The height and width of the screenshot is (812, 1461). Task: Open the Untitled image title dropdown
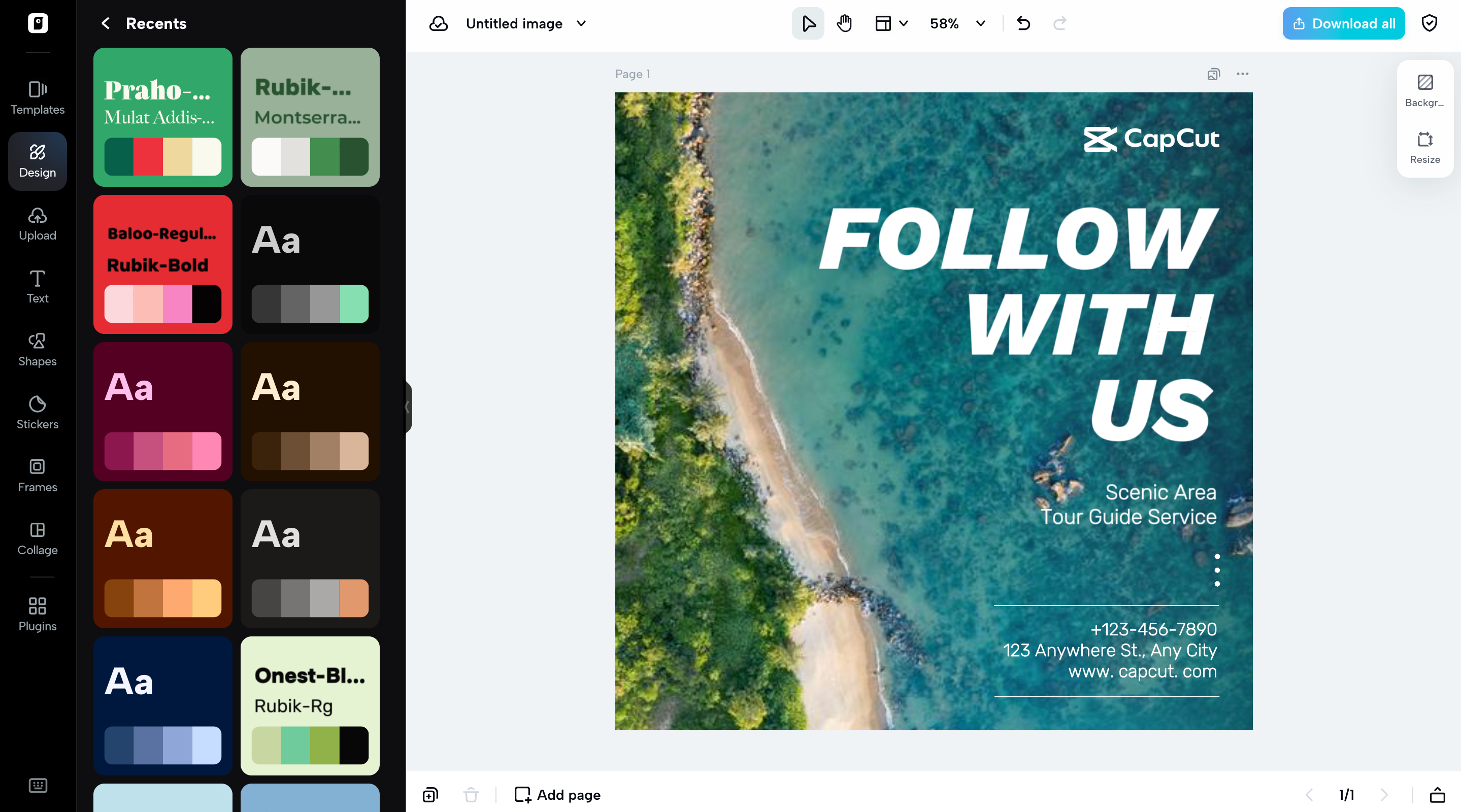click(x=581, y=23)
